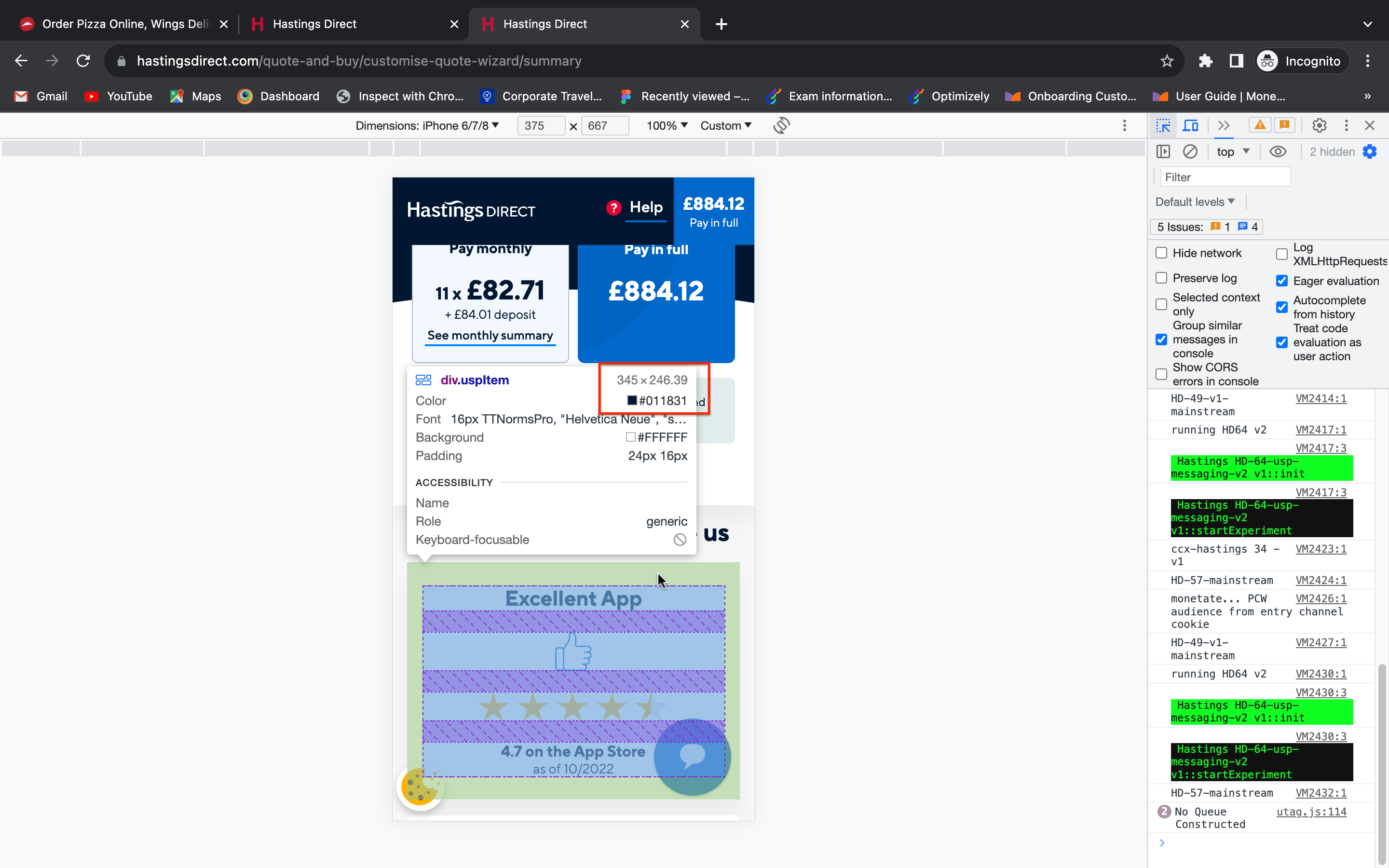Open DevTools settings gear
Image resolution: width=1389 pixels, height=868 pixels.
tap(1319, 125)
